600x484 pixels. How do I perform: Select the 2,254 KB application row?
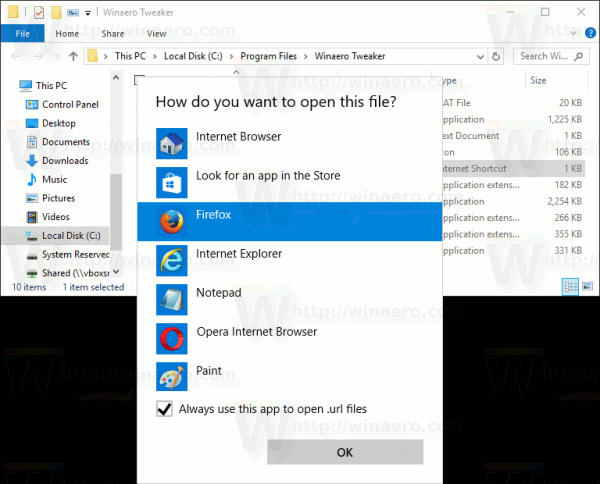pyautogui.click(x=514, y=201)
